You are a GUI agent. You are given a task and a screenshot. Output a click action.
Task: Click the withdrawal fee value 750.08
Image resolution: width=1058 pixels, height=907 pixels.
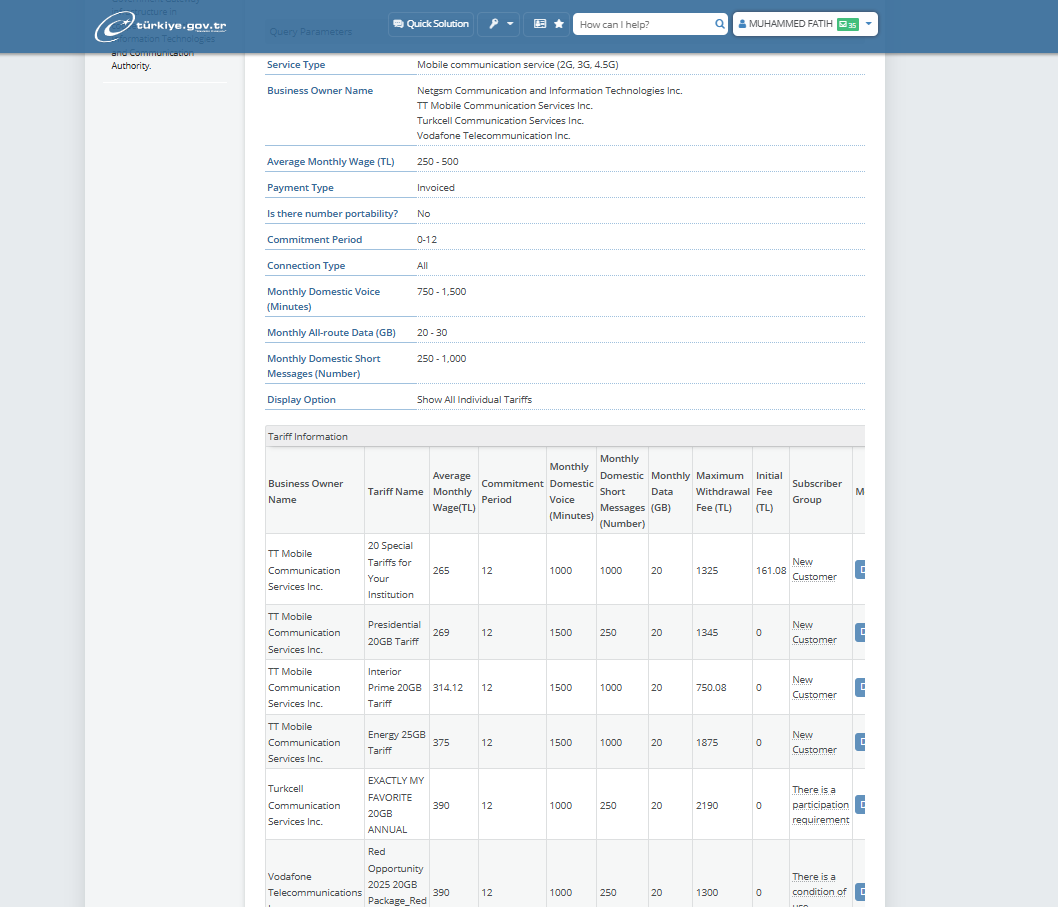coord(711,687)
